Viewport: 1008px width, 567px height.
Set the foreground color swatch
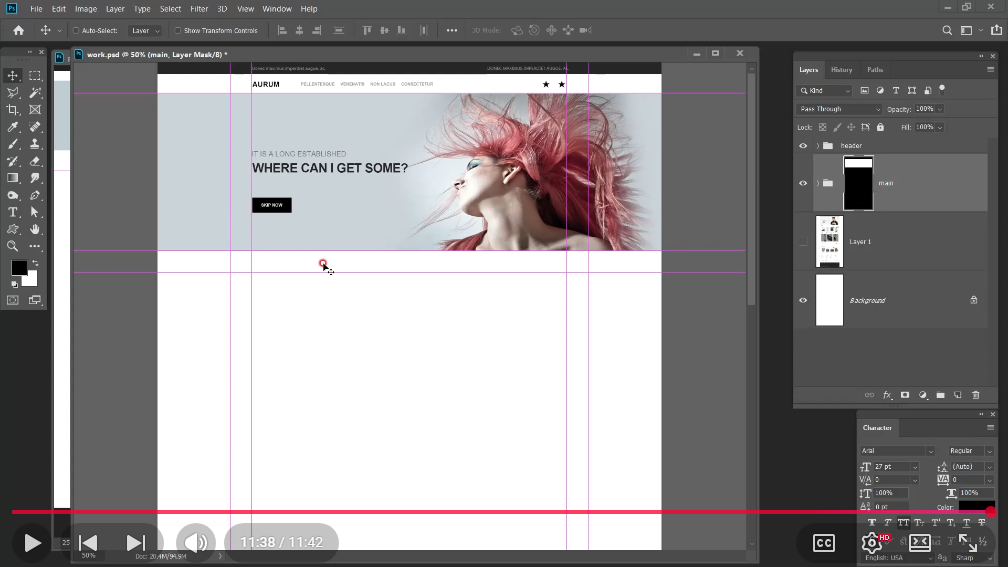(19, 267)
